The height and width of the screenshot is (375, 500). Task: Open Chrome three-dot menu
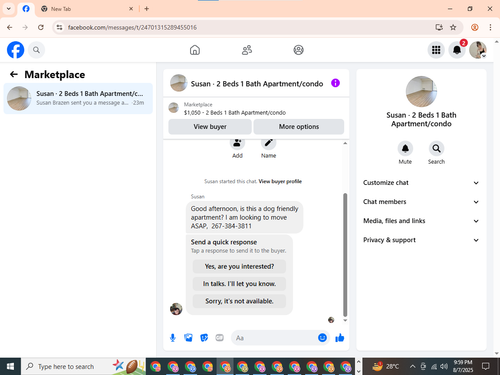pyautogui.click(x=490, y=27)
